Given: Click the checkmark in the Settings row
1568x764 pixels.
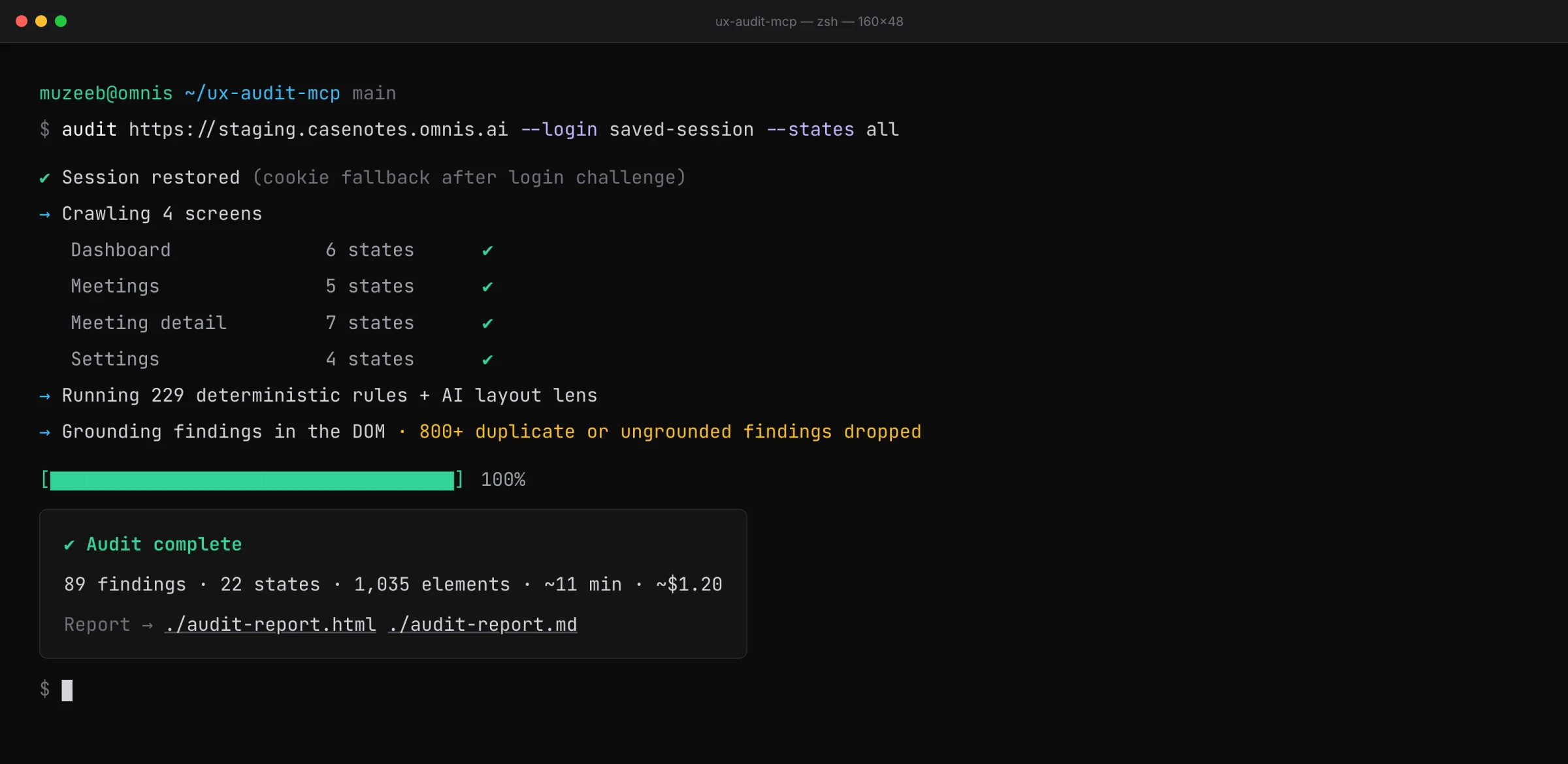Looking at the screenshot, I should pos(487,360).
